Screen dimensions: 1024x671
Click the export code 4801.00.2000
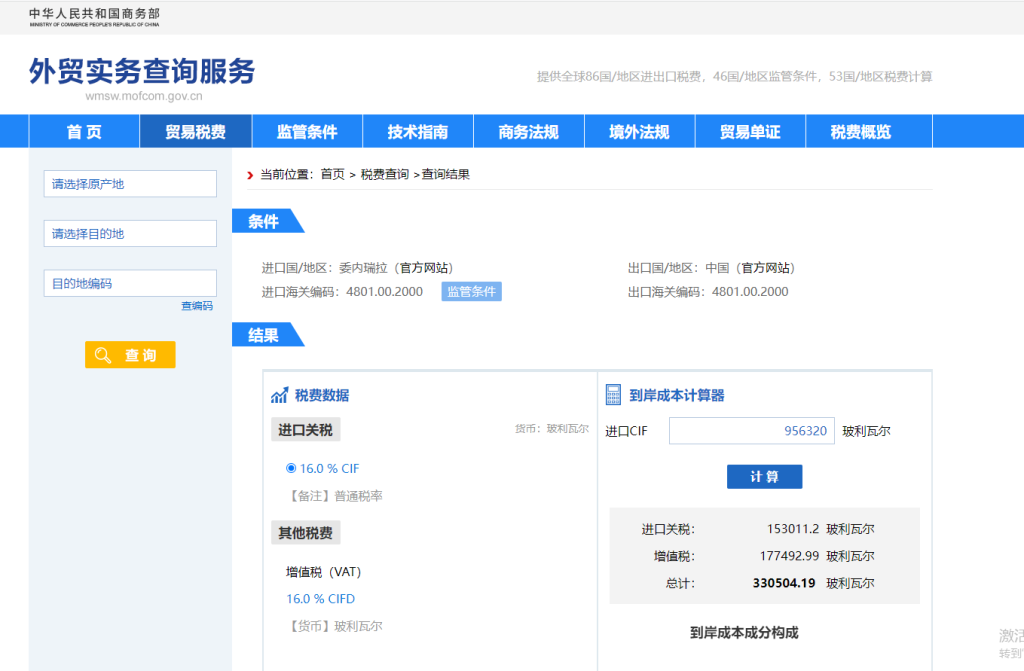[x=750, y=291]
